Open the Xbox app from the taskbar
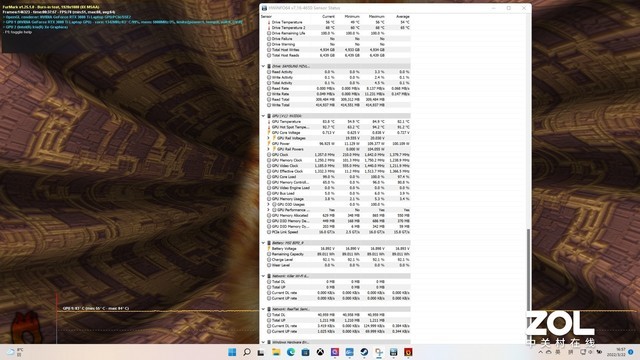 tap(320, 352)
